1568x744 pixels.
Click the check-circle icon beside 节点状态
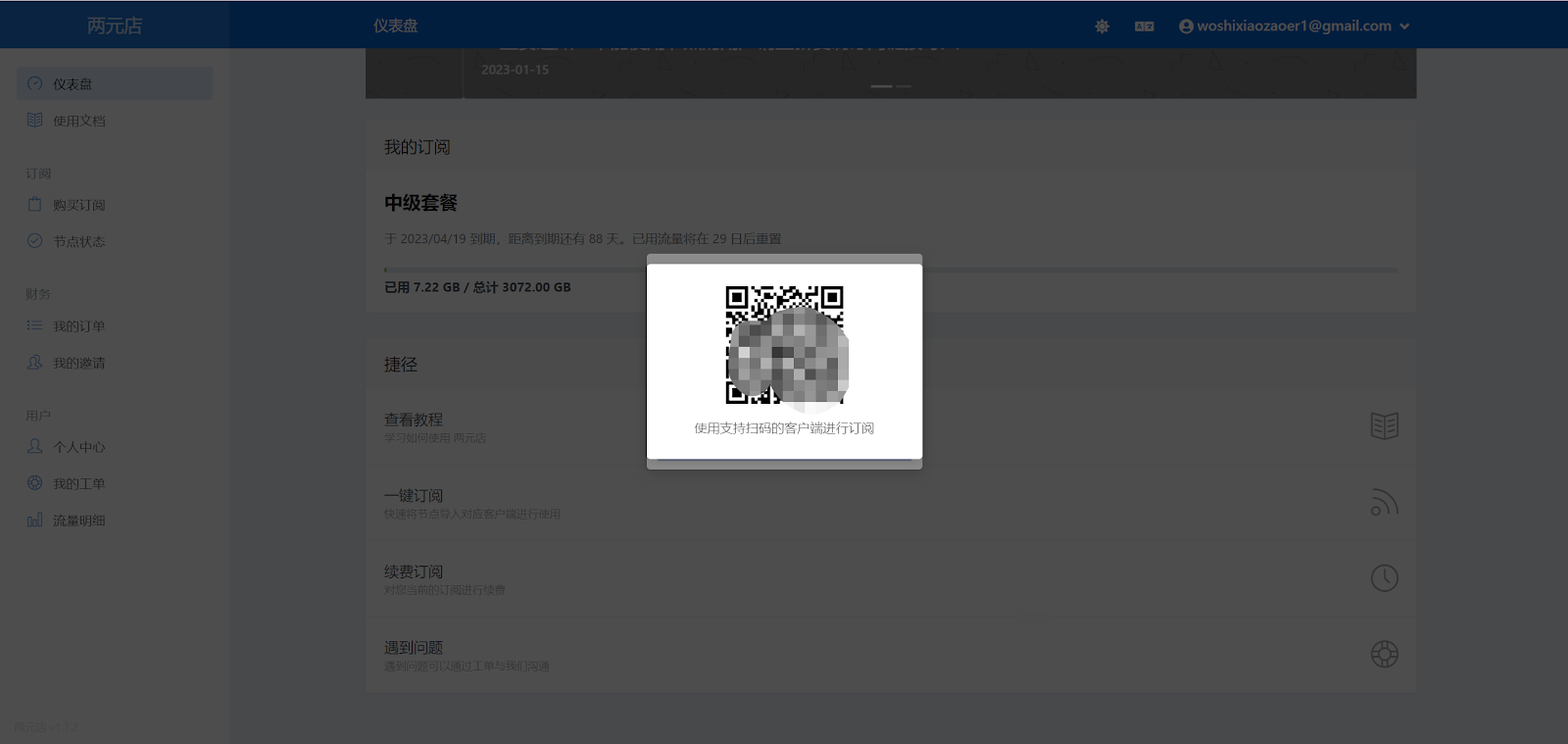35,240
